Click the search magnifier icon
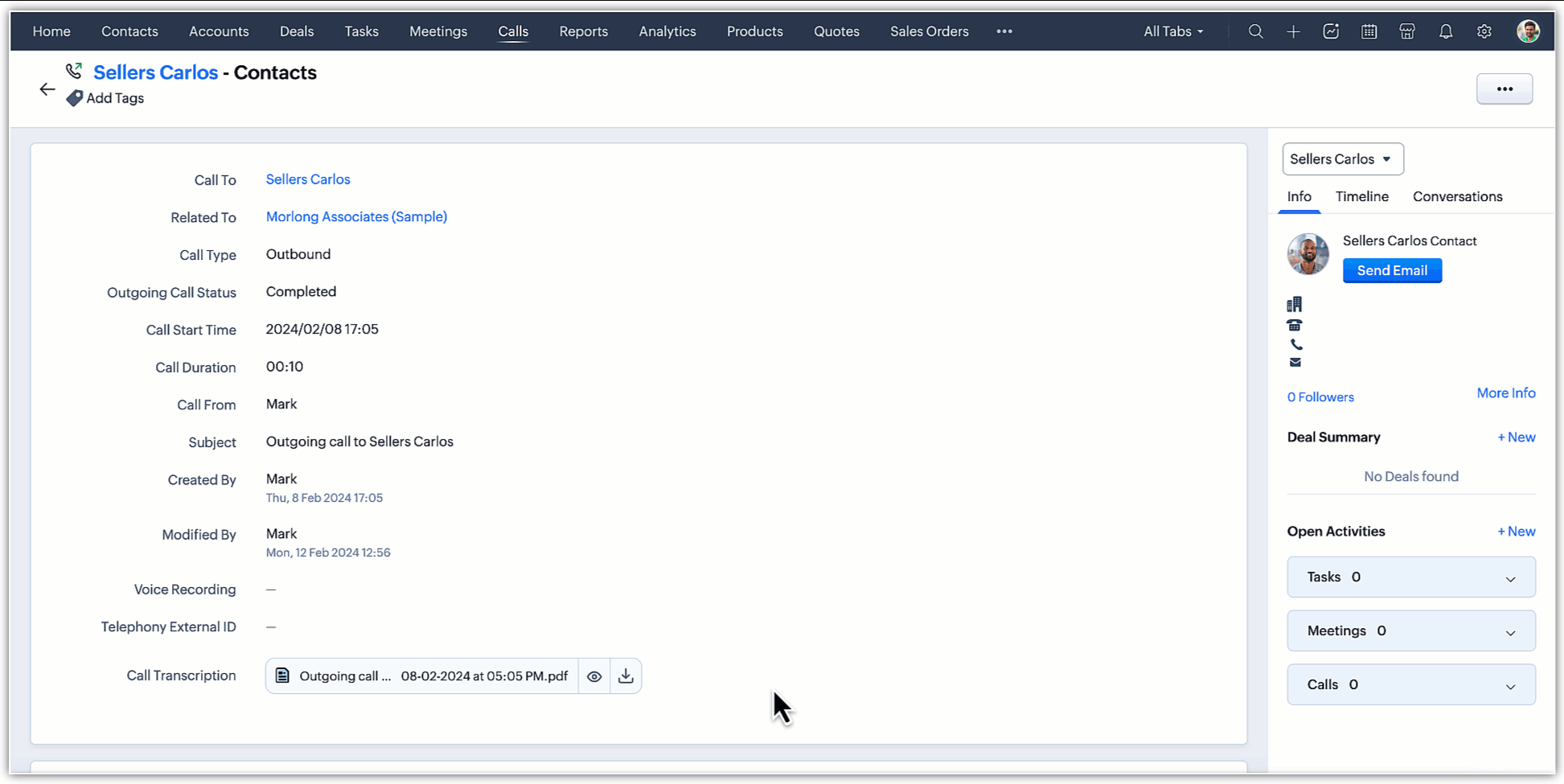Viewport: 1564px width, 784px height. click(1255, 31)
